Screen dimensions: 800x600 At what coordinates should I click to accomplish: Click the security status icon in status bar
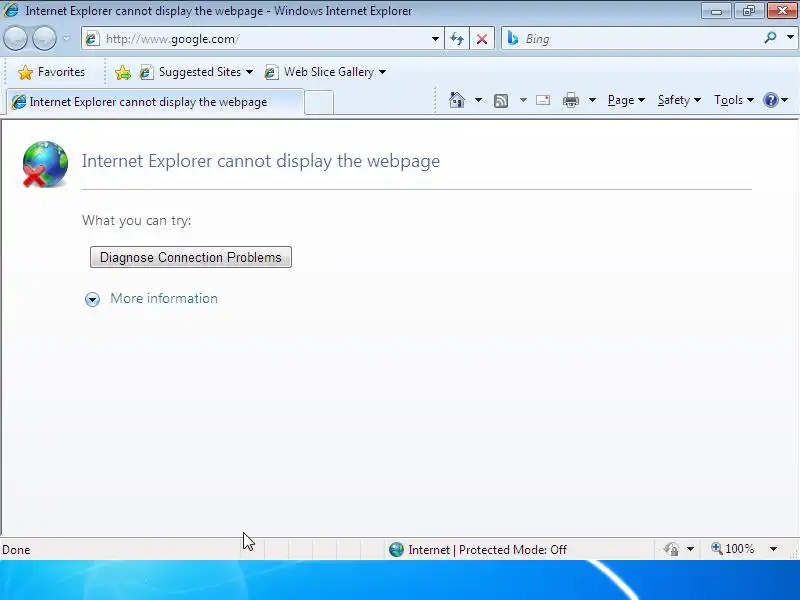[x=671, y=549]
